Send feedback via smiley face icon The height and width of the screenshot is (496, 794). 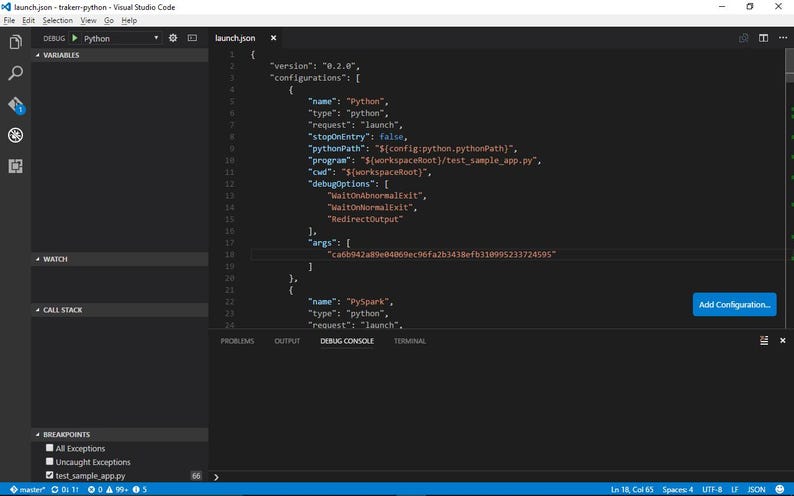click(x=780, y=489)
